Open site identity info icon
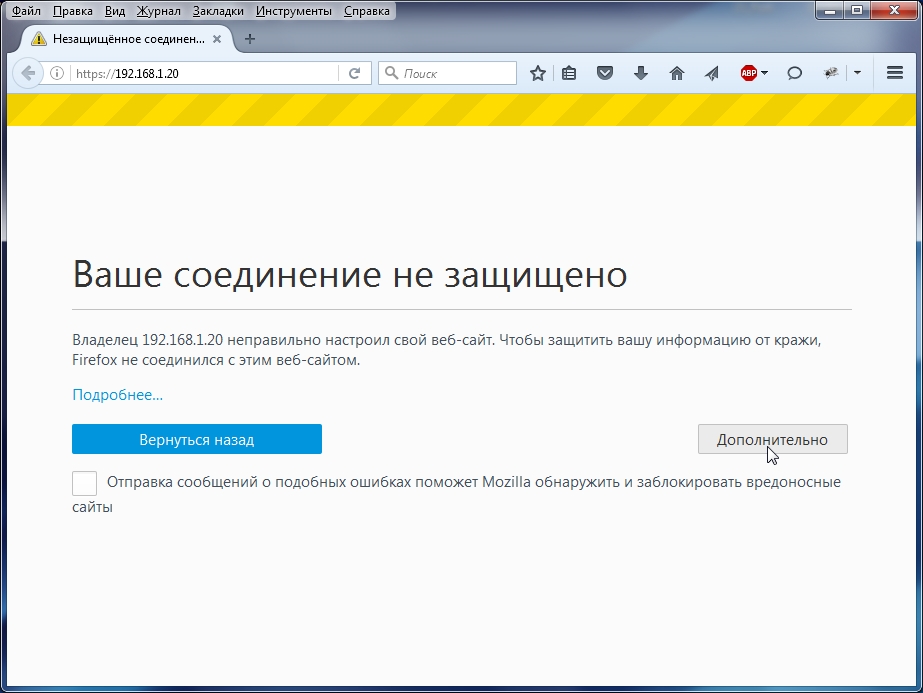The width and height of the screenshot is (923, 693). pyautogui.click(x=57, y=74)
